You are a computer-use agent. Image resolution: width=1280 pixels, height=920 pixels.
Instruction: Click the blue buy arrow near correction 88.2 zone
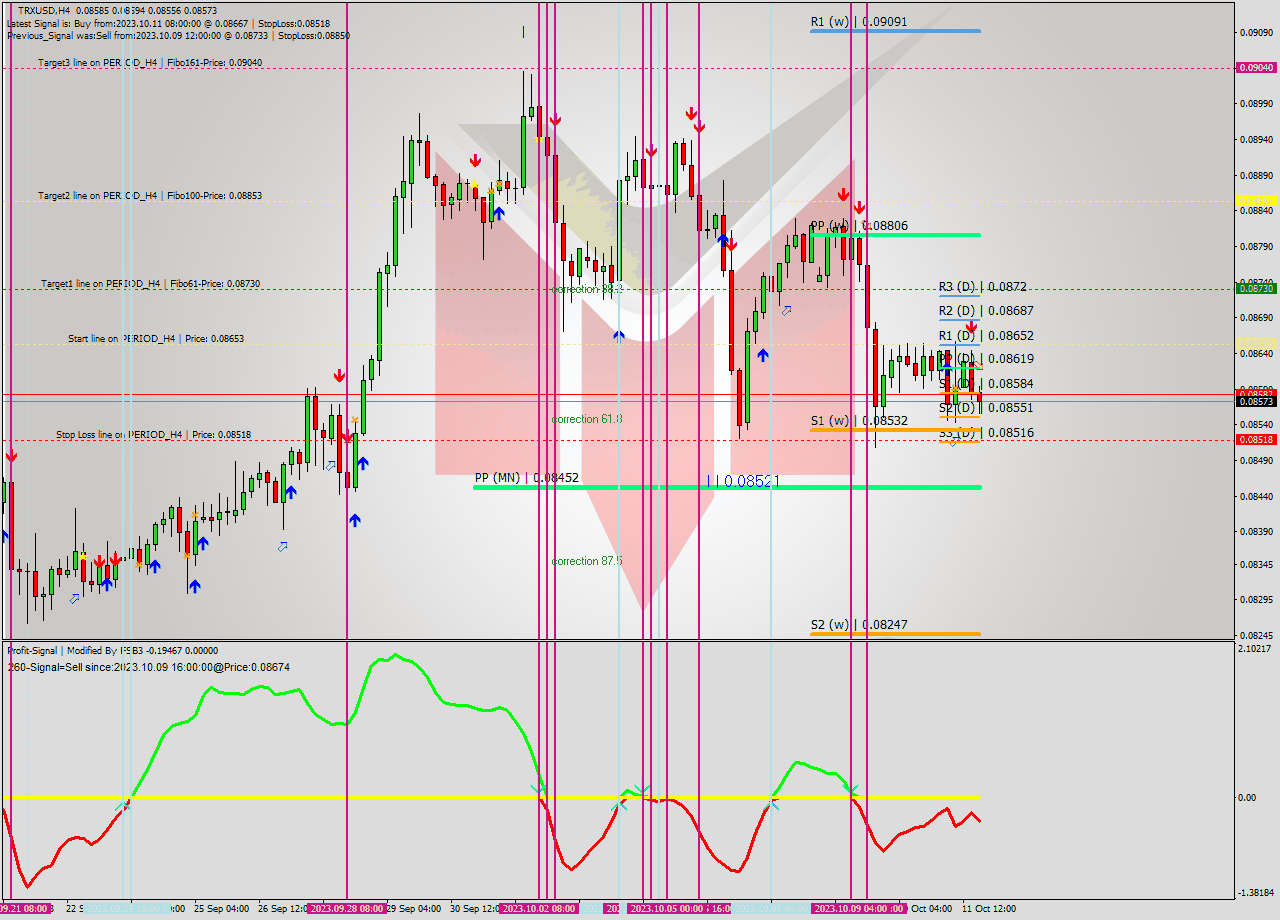click(617, 335)
